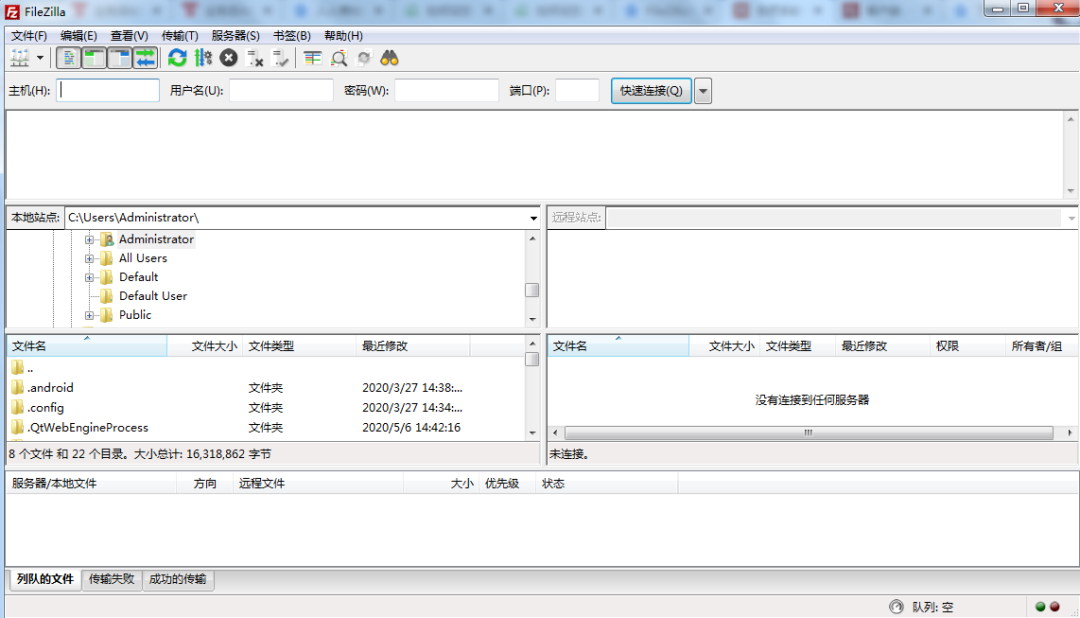Click the green activity indicator light
The image size is (1080, 618).
tap(1040, 607)
